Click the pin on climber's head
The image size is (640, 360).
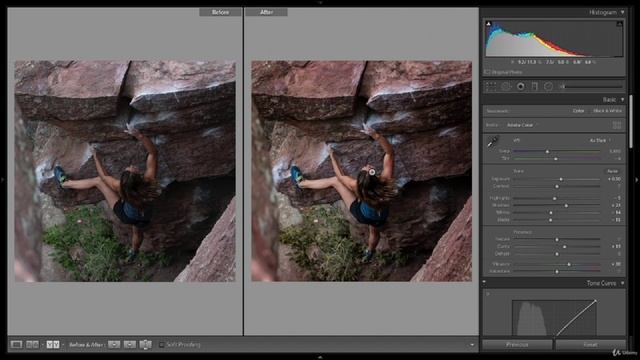(x=372, y=172)
